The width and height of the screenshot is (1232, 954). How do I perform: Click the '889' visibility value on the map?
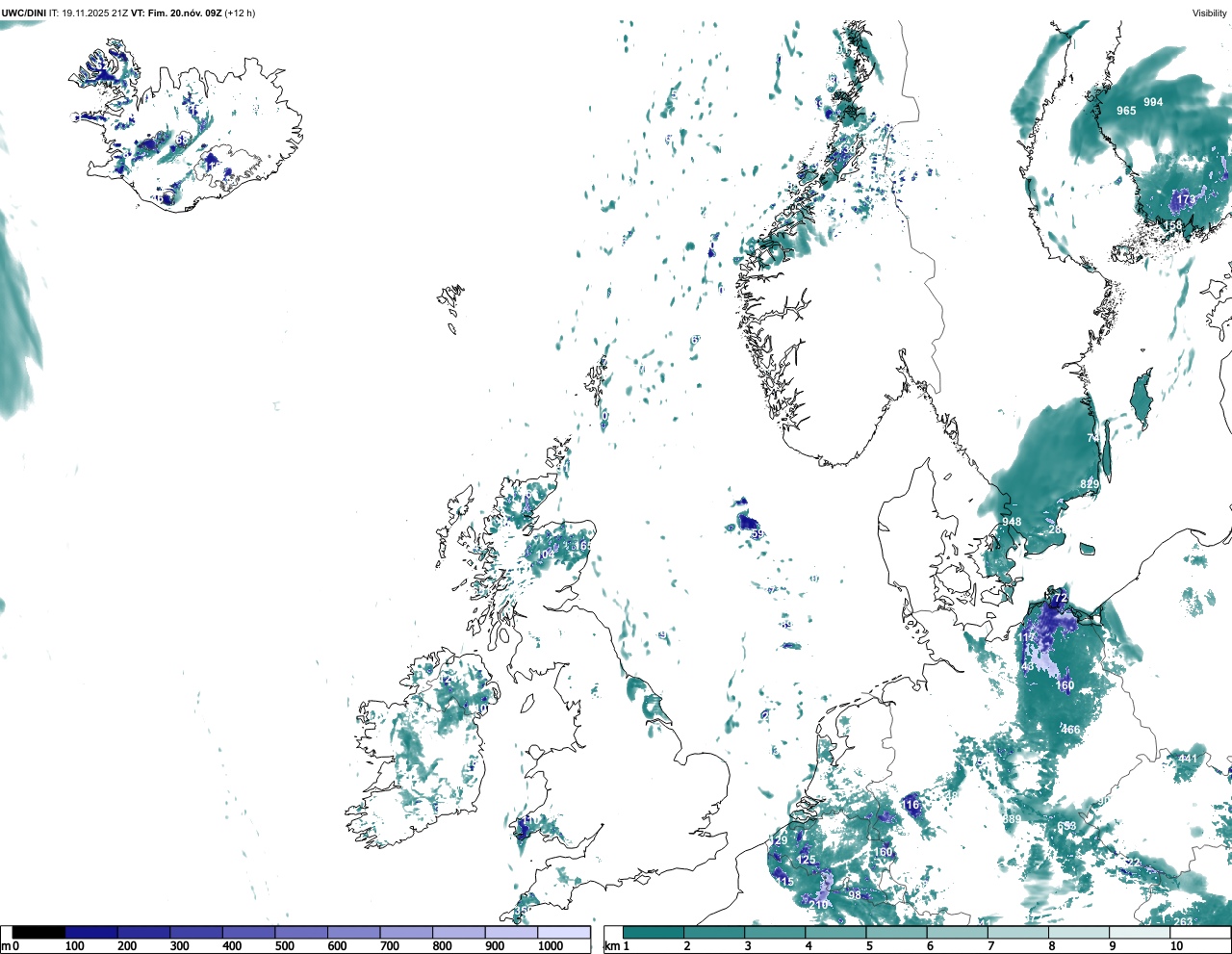pyautogui.click(x=1012, y=820)
